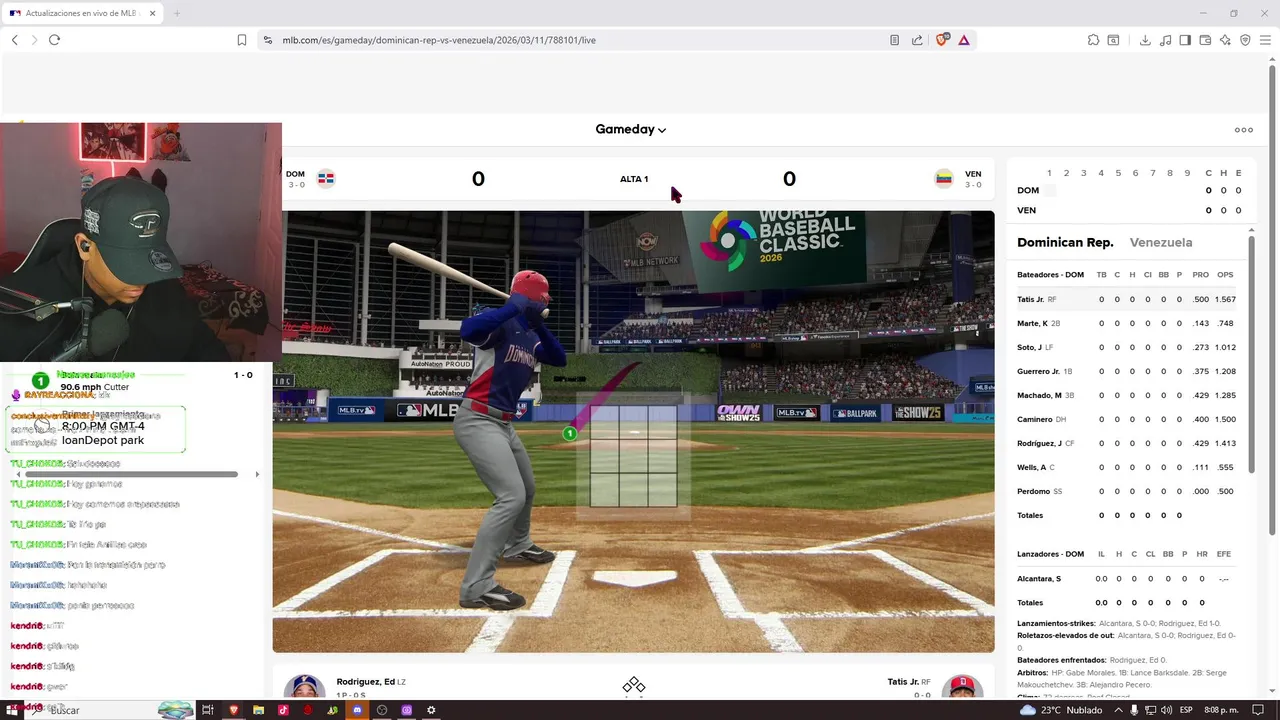Open Soto, J in batters list
This screenshot has height=720, width=1280.
click(x=1029, y=348)
